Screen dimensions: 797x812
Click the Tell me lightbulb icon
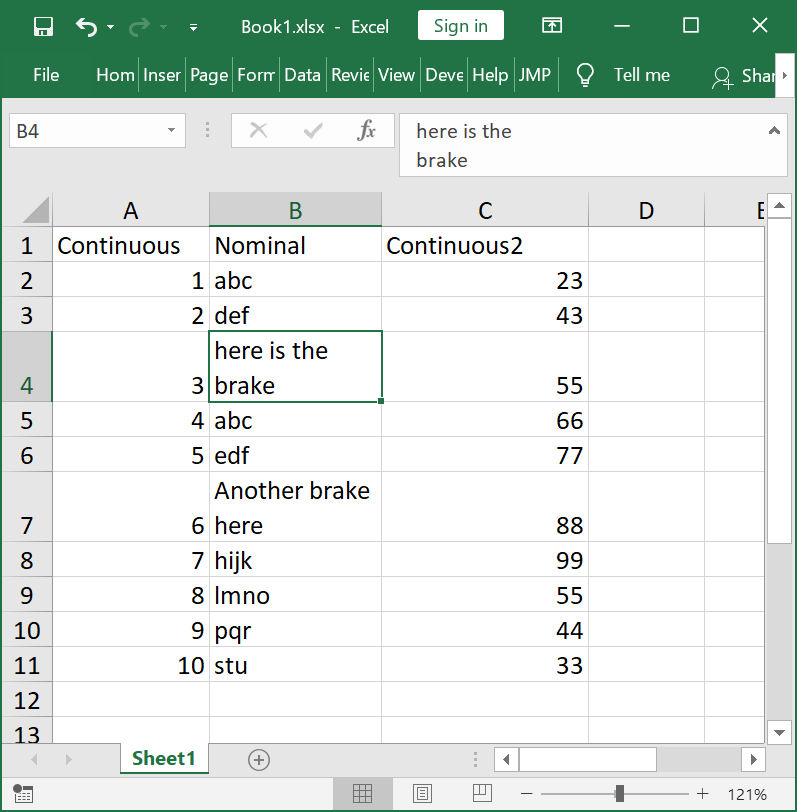point(586,75)
